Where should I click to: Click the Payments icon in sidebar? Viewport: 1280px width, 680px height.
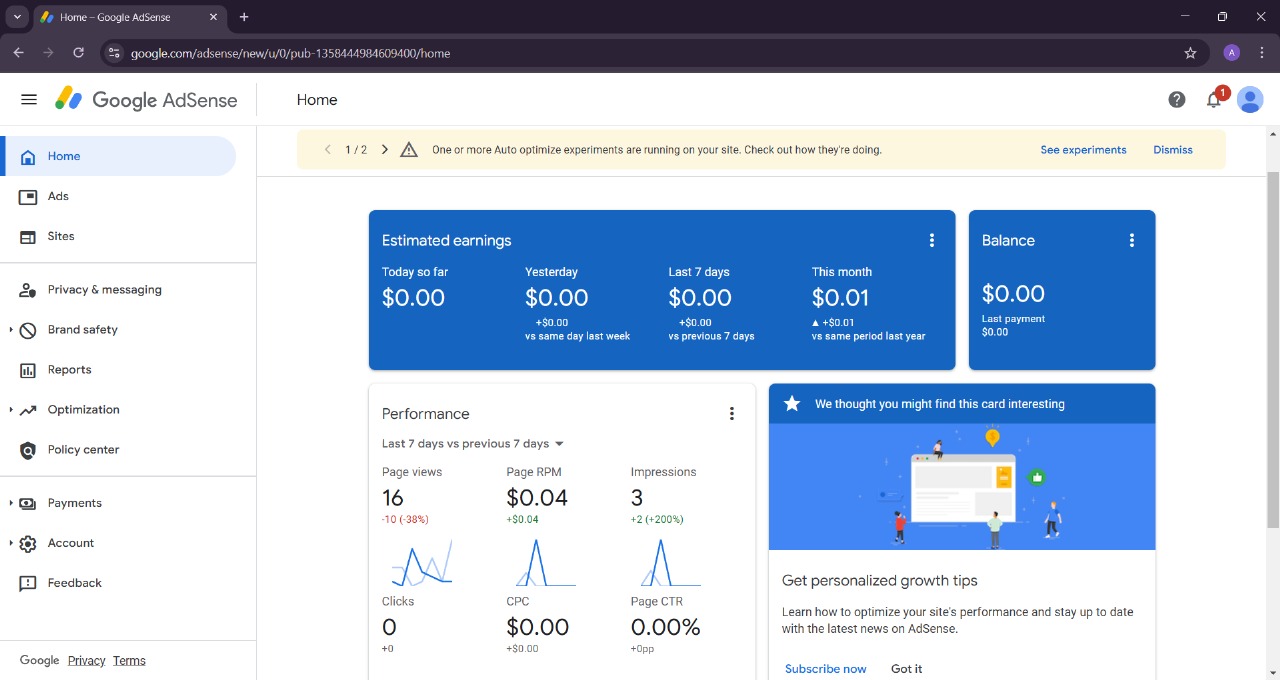pyautogui.click(x=28, y=503)
